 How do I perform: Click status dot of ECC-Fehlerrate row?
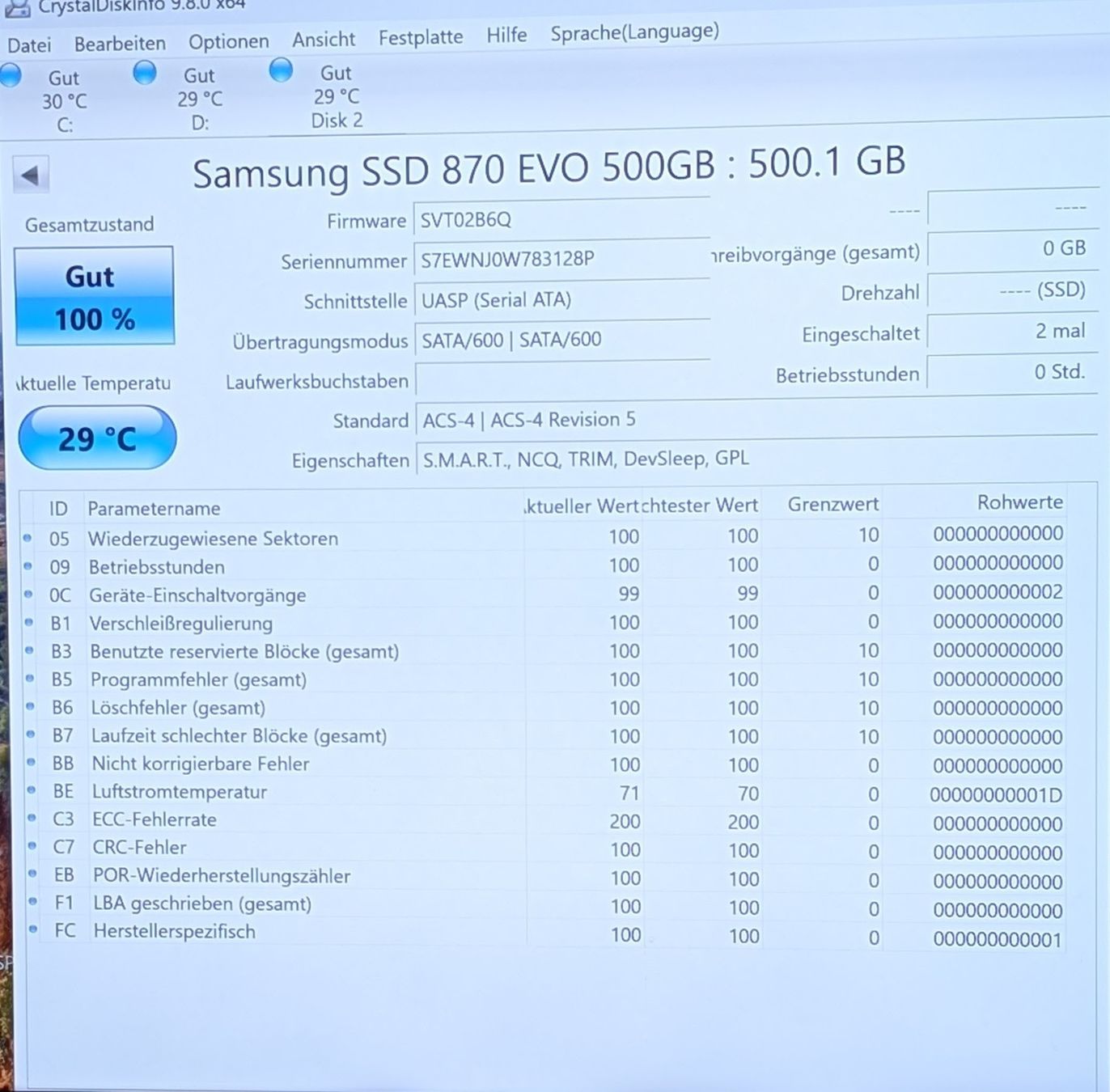[32, 819]
